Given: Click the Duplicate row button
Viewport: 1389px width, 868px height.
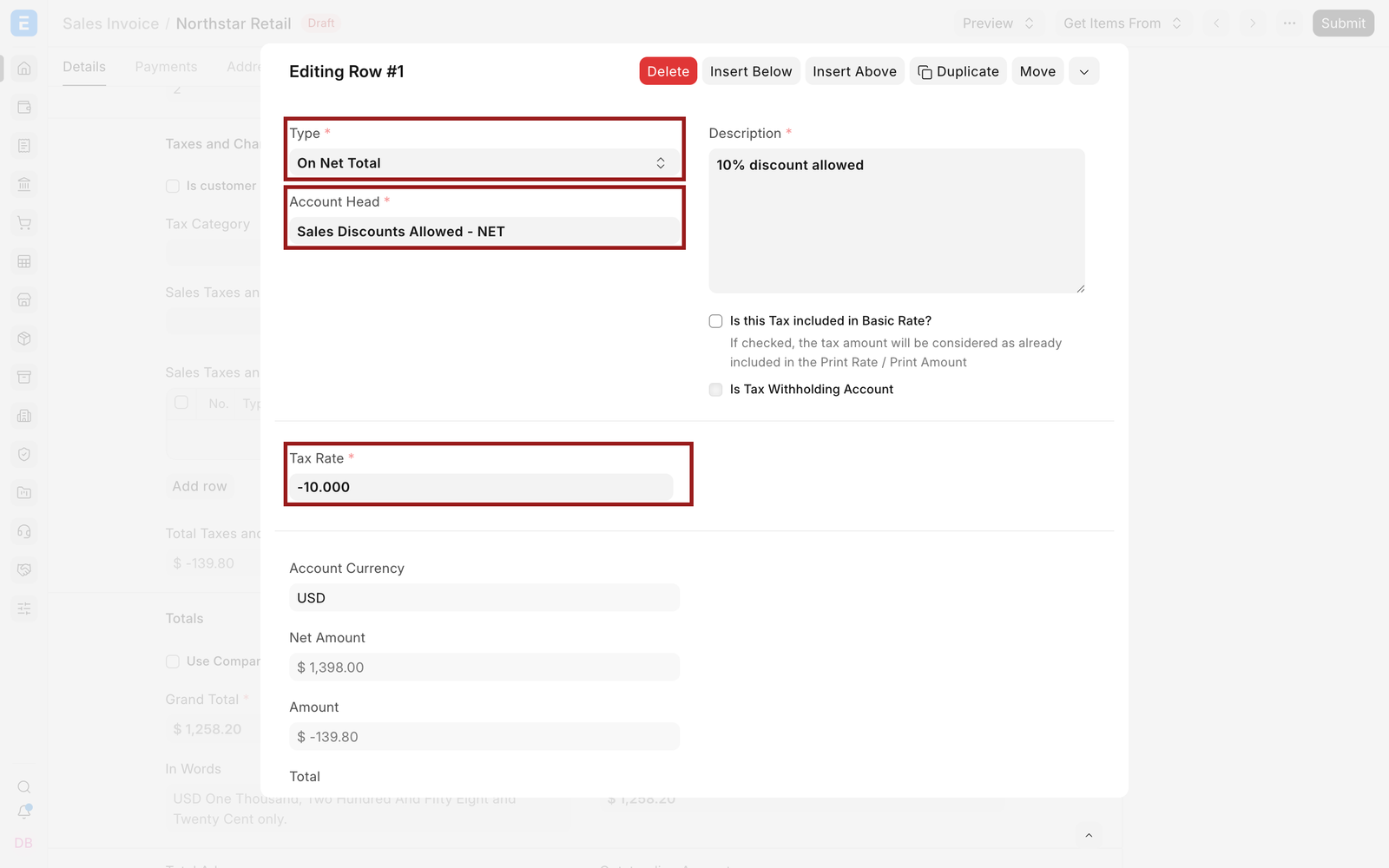Looking at the screenshot, I should point(958,71).
